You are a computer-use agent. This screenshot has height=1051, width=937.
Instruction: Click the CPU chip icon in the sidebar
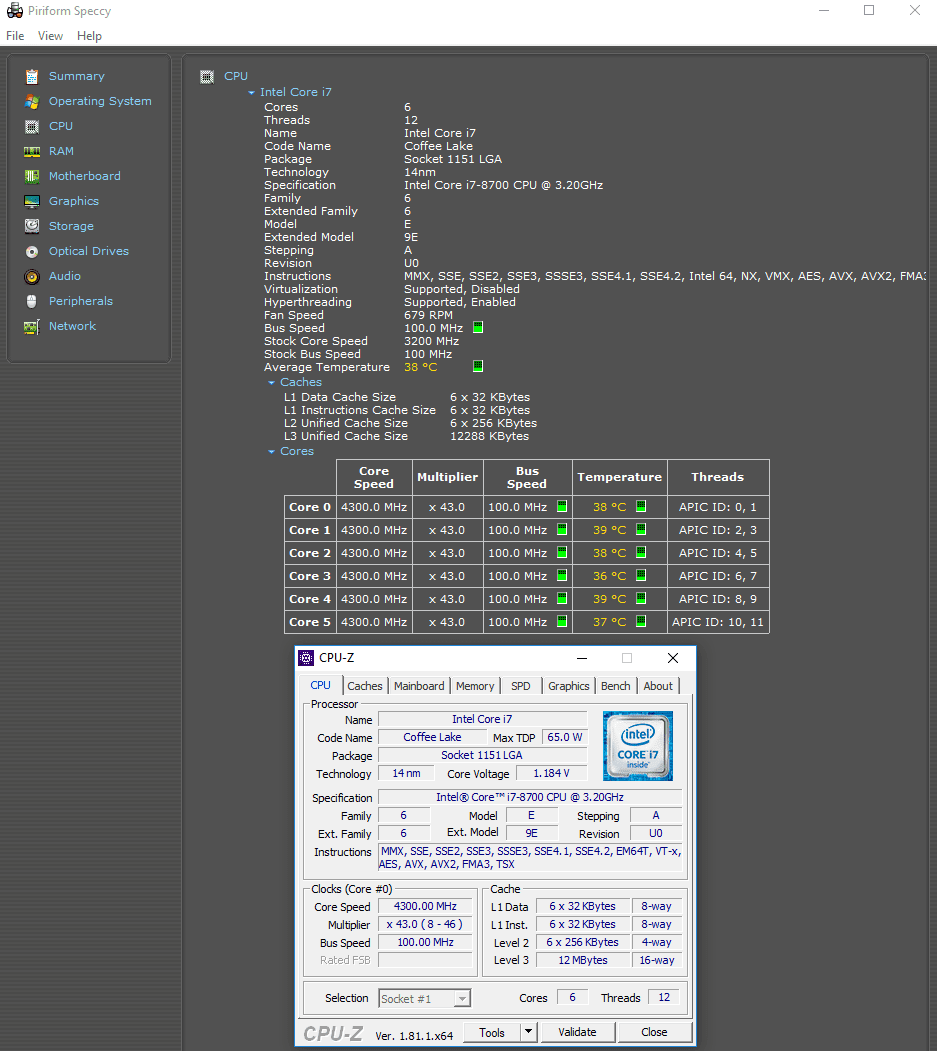tap(32, 126)
